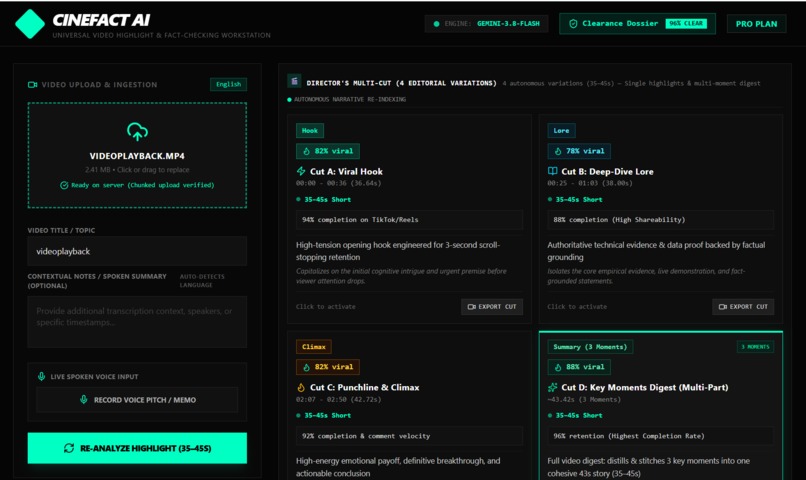This screenshot has width=806, height=480.
Task: Click the Summary (3 Moments) tag
Action: click(x=590, y=347)
